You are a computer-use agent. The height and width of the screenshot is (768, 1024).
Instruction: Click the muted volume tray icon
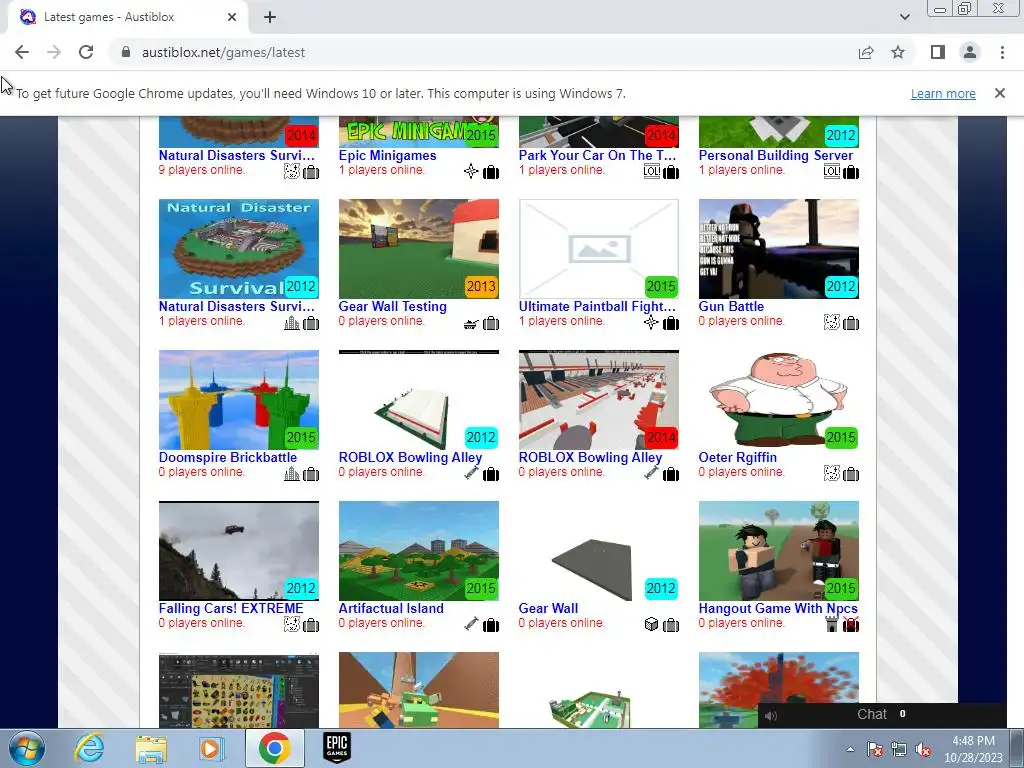pyautogui.click(x=923, y=750)
